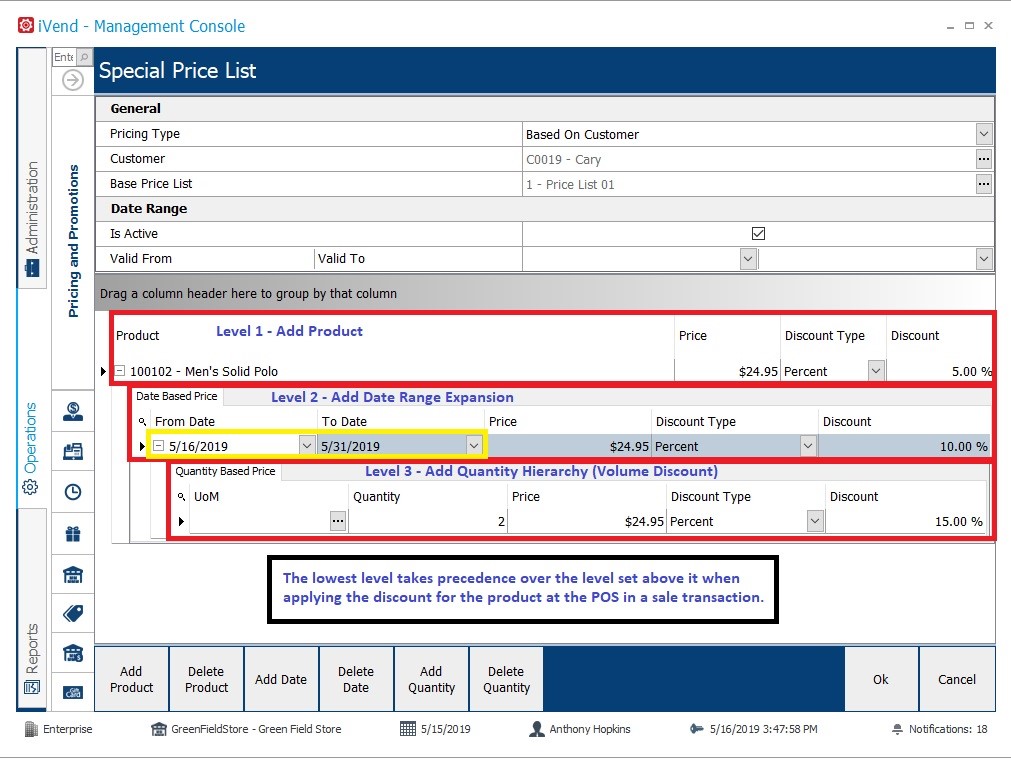The height and width of the screenshot is (760, 1011).
Task: Click the Delete Quantity button
Action: [506, 679]
